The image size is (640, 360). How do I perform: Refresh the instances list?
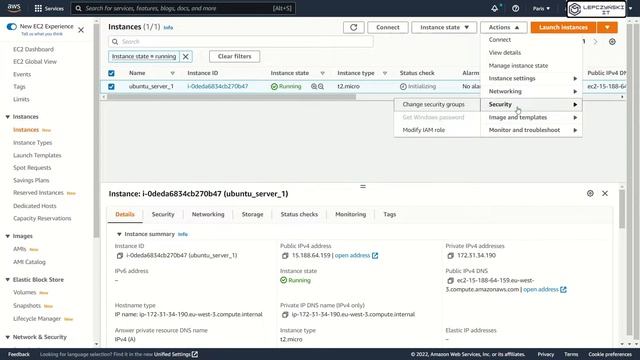[353, 27]
